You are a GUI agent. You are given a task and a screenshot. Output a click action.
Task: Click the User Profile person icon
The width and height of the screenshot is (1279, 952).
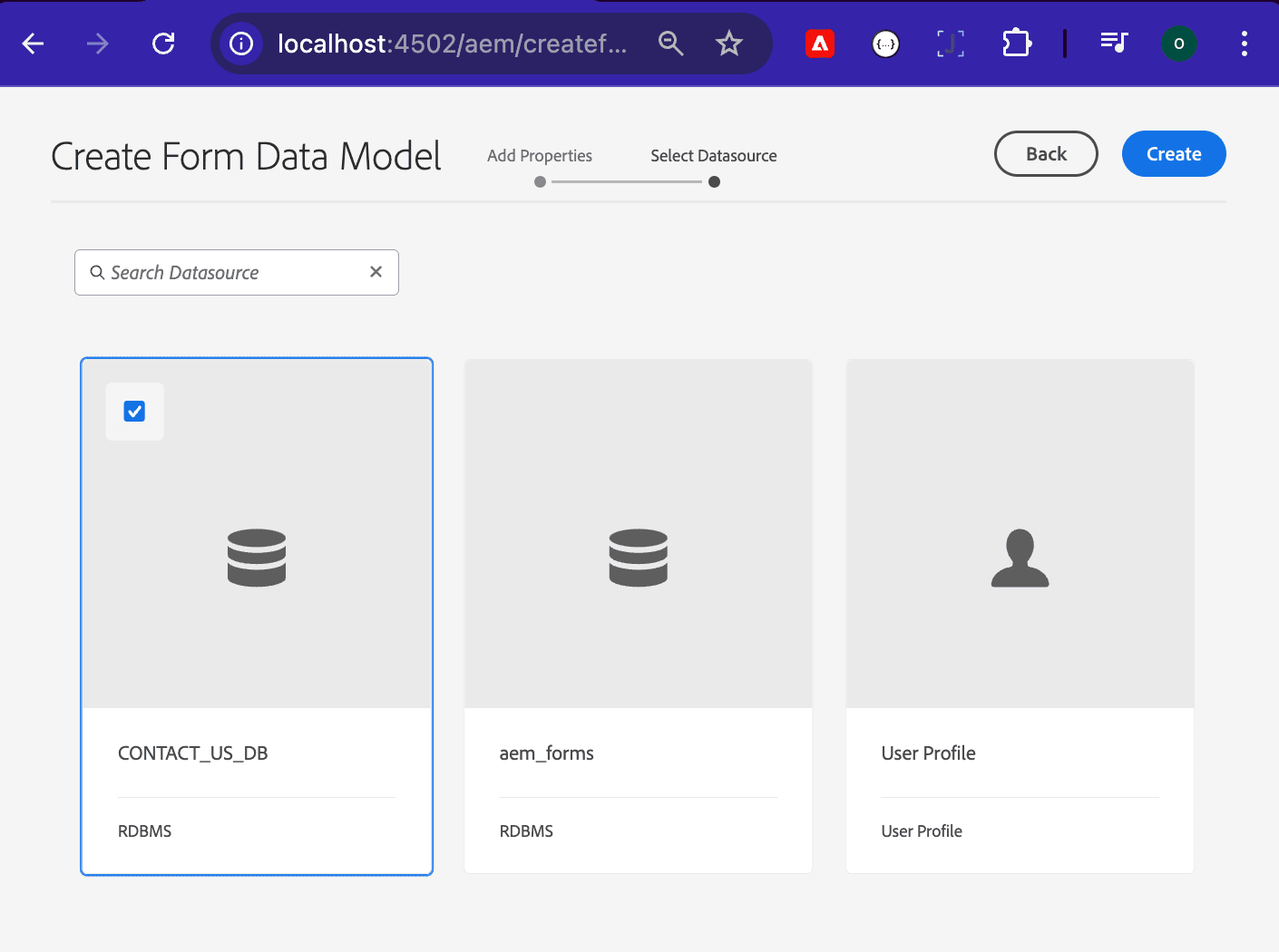(x=1020, y=558)
